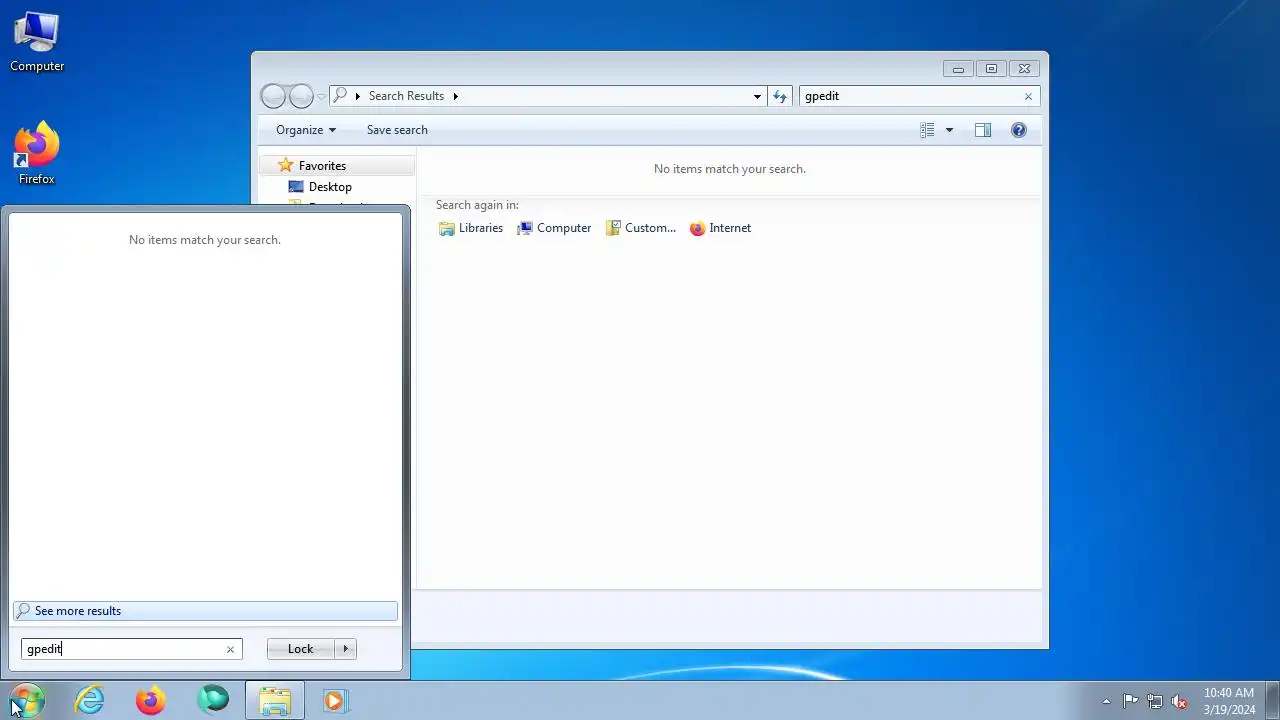Open the shutdown options arrow beside Lock

tap(346, 649)
